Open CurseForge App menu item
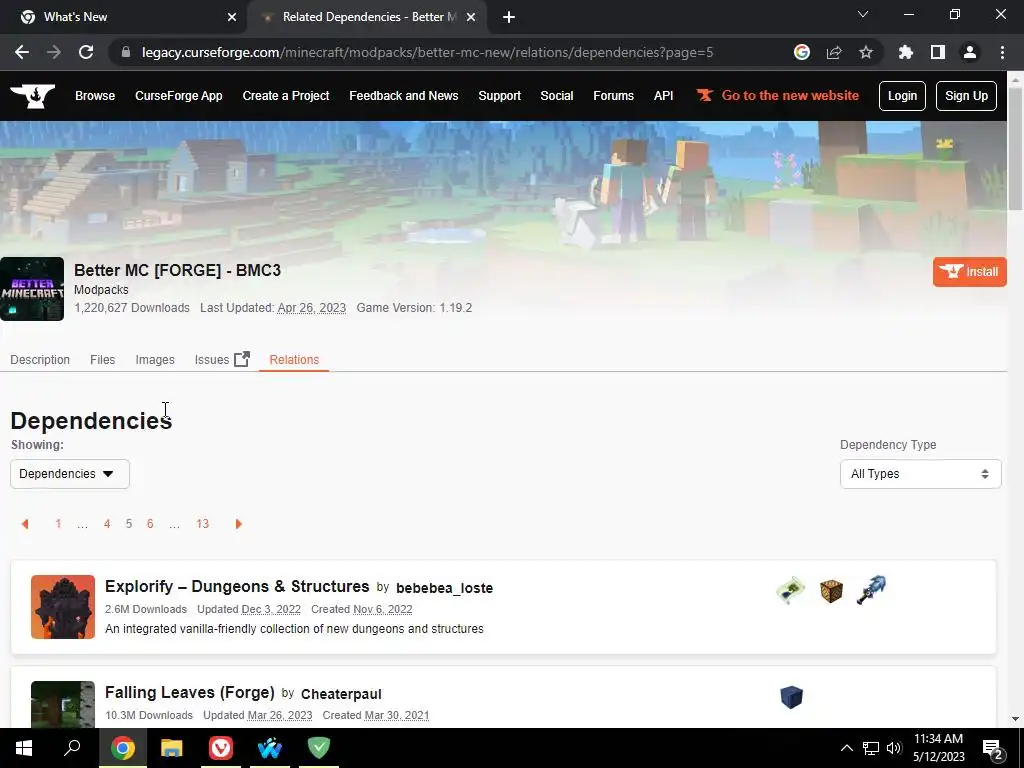 tap(178, 96)
